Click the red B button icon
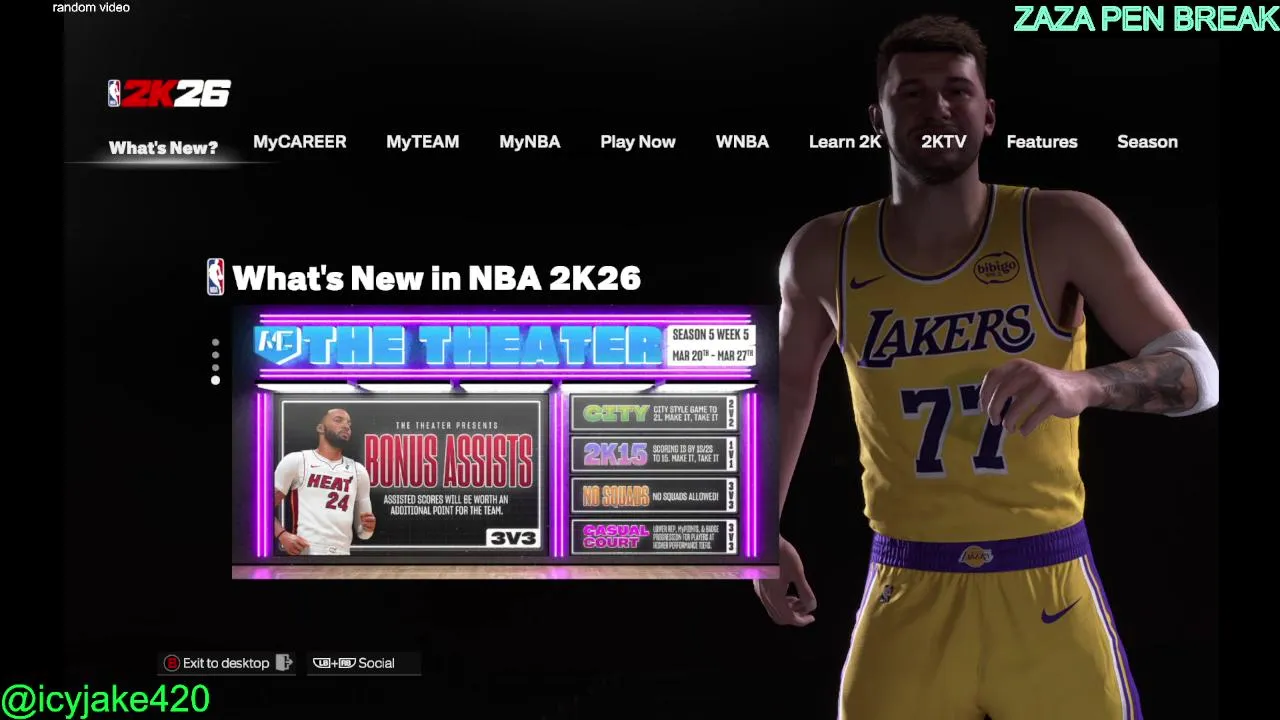1280x720 pixels. point(172,663)
